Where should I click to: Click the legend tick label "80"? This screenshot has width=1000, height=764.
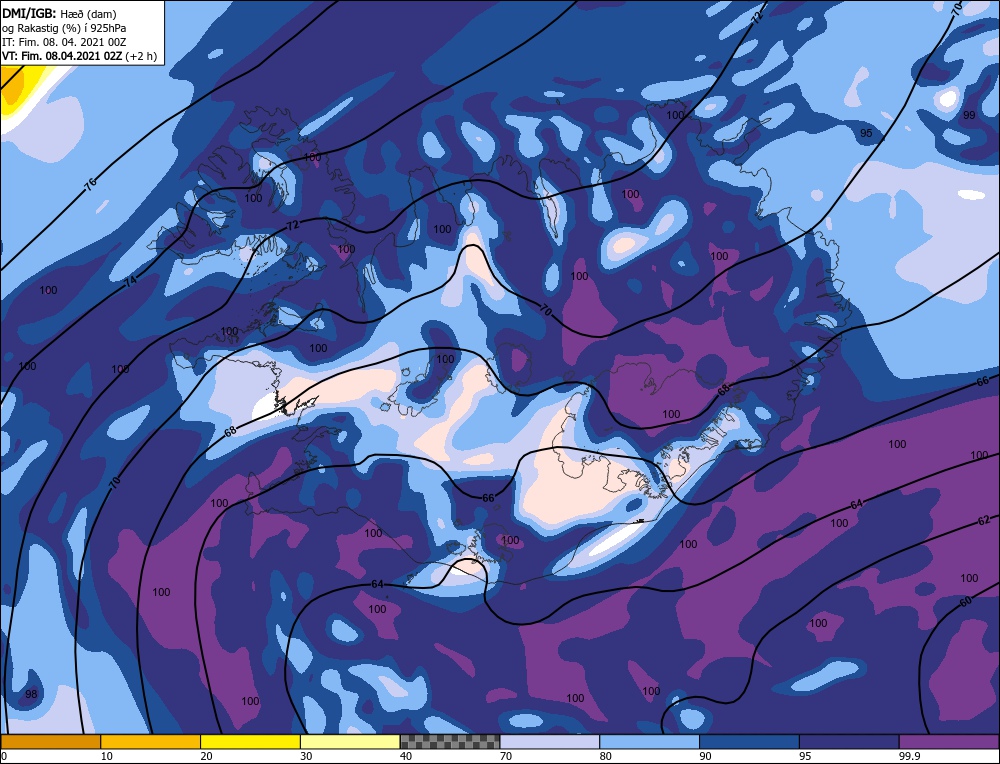click(605, 756)
